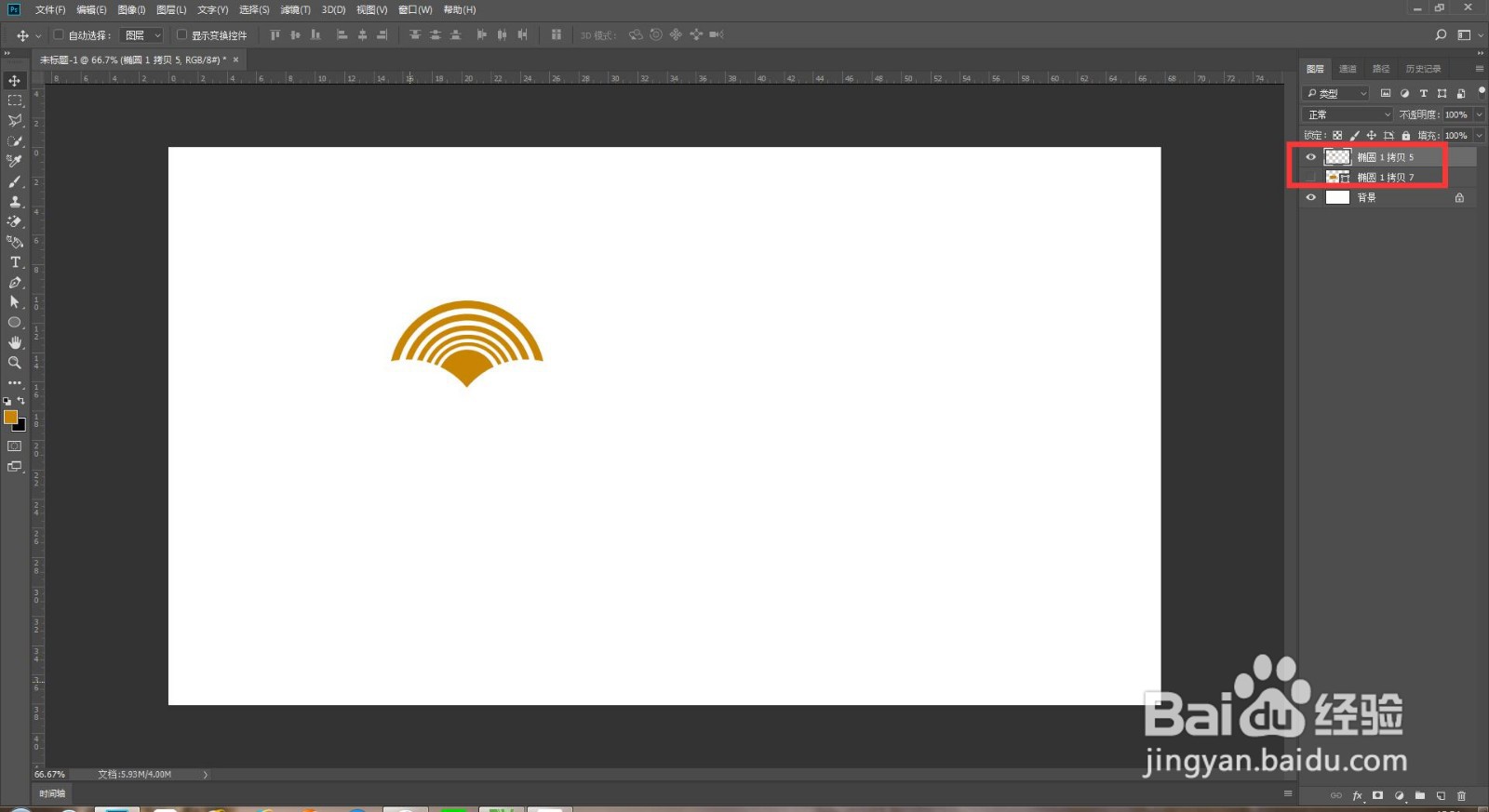Viewport: 1489px width, 812px height.
Task: Select the Path Selection arrow tool
Action: [15, 302]
